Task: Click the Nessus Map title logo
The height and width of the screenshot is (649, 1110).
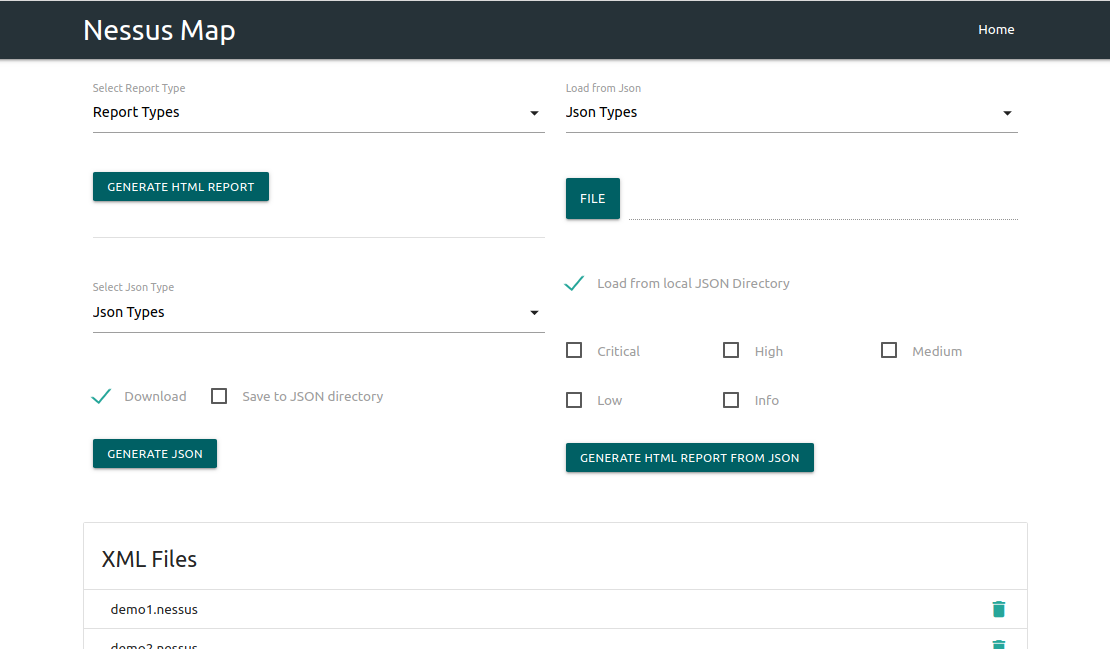Action: [159, 30]
